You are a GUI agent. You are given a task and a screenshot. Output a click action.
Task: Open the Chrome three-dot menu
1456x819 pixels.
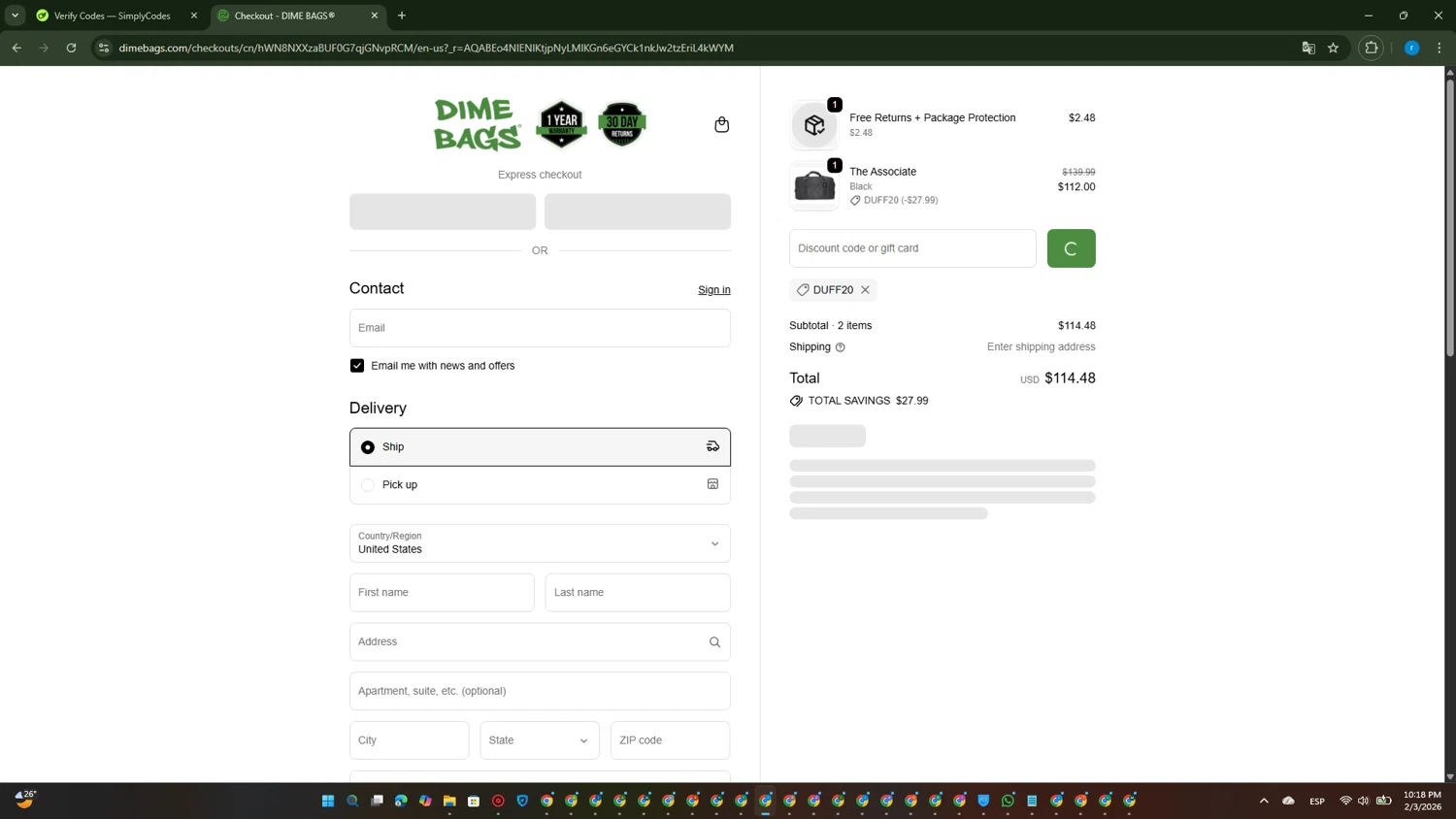[x=1439, y=48]
